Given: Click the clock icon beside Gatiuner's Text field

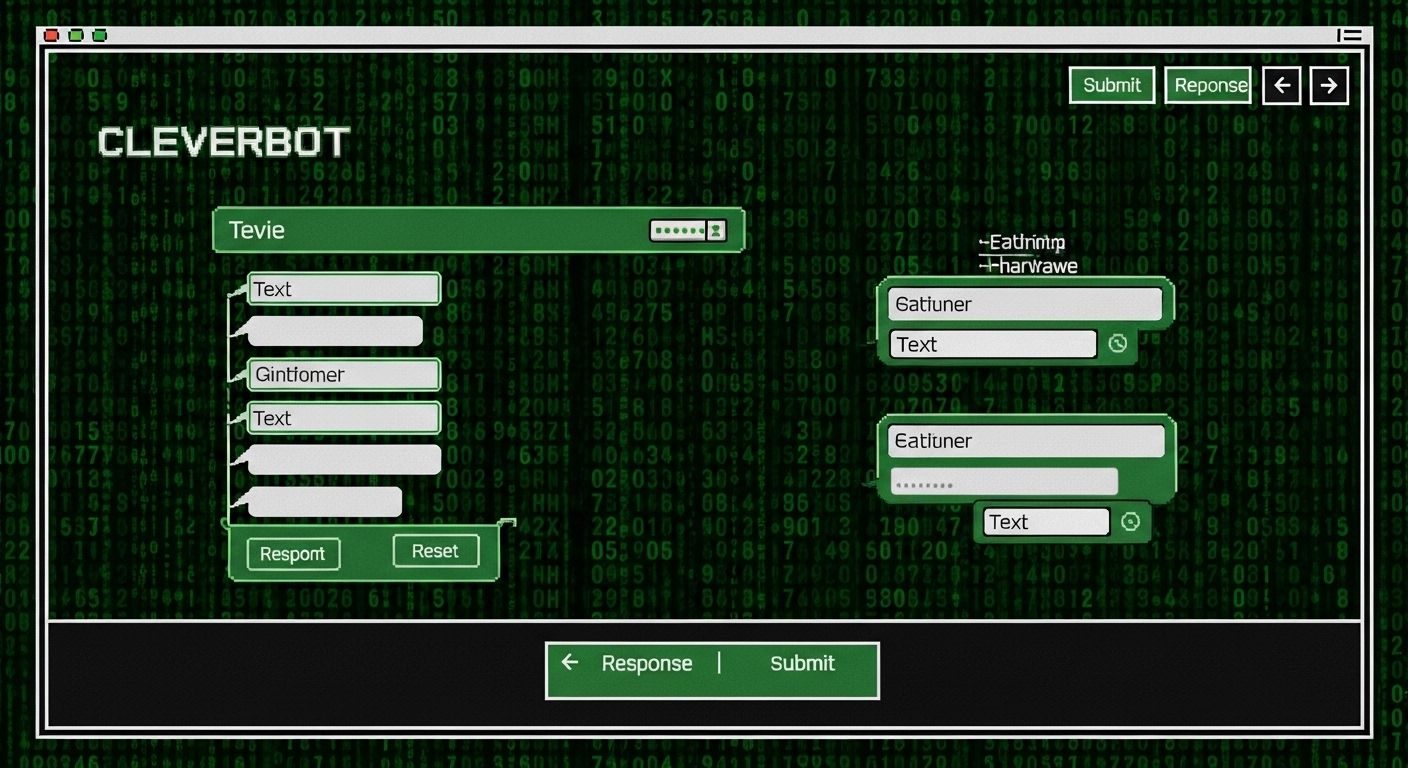Looking at the screenshot, I should click(x=1118, y=344).
